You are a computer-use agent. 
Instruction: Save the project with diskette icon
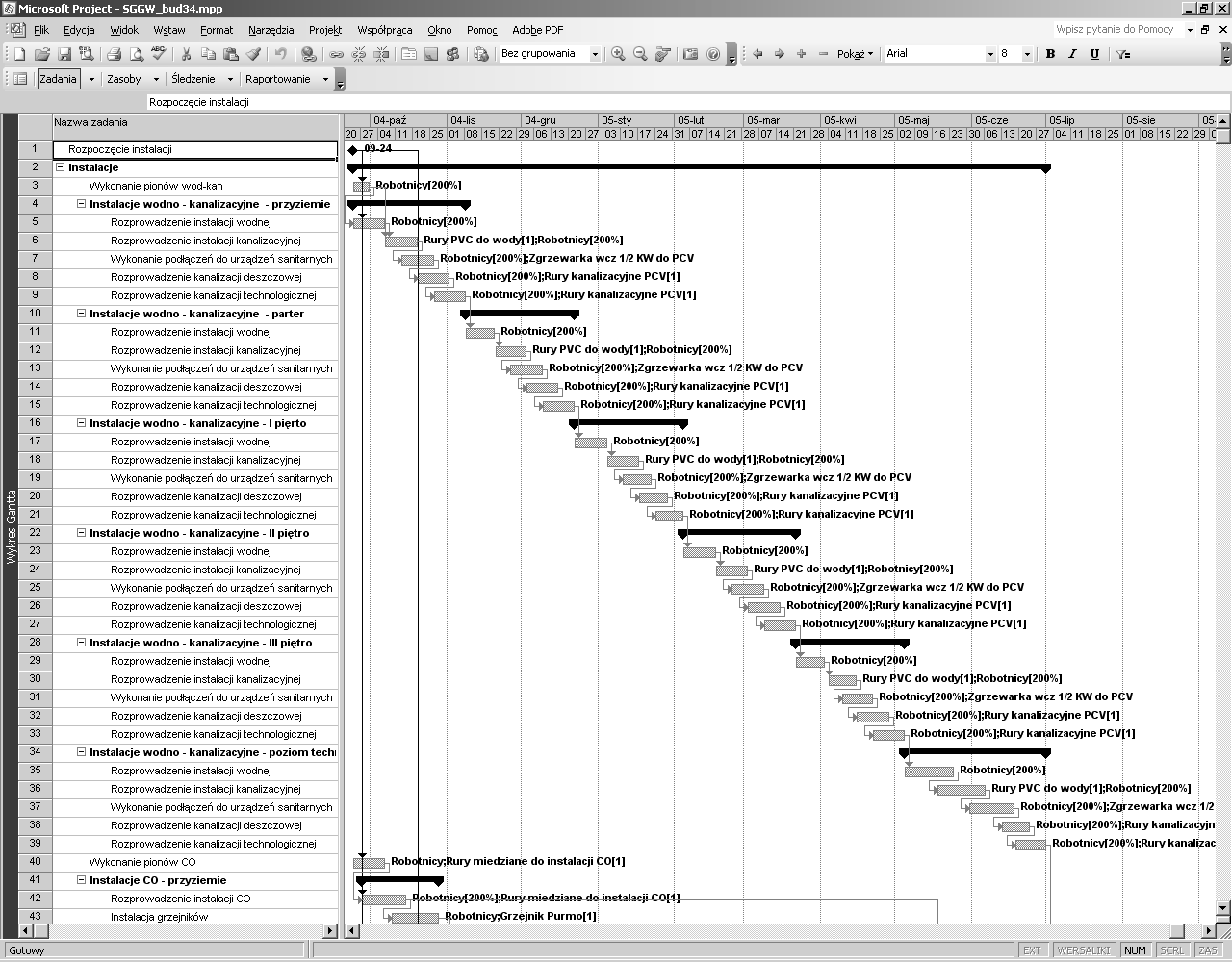pos(64,54)
